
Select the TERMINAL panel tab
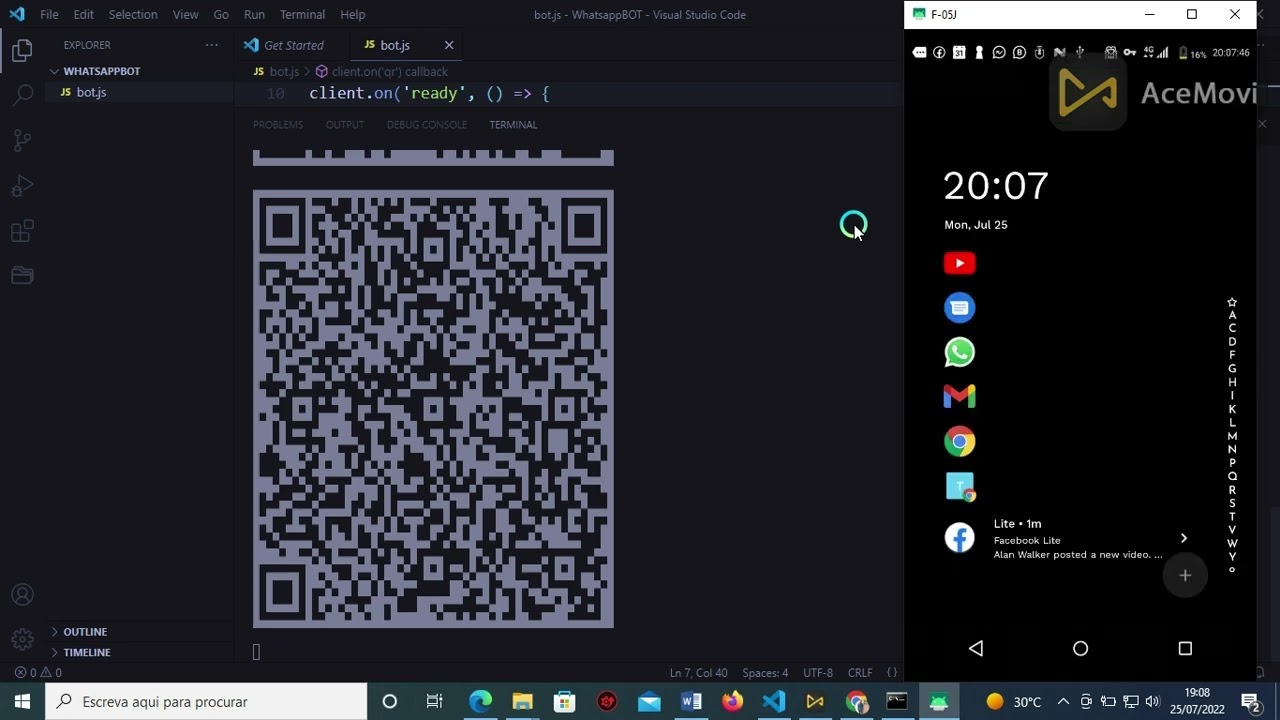[513, 125]
